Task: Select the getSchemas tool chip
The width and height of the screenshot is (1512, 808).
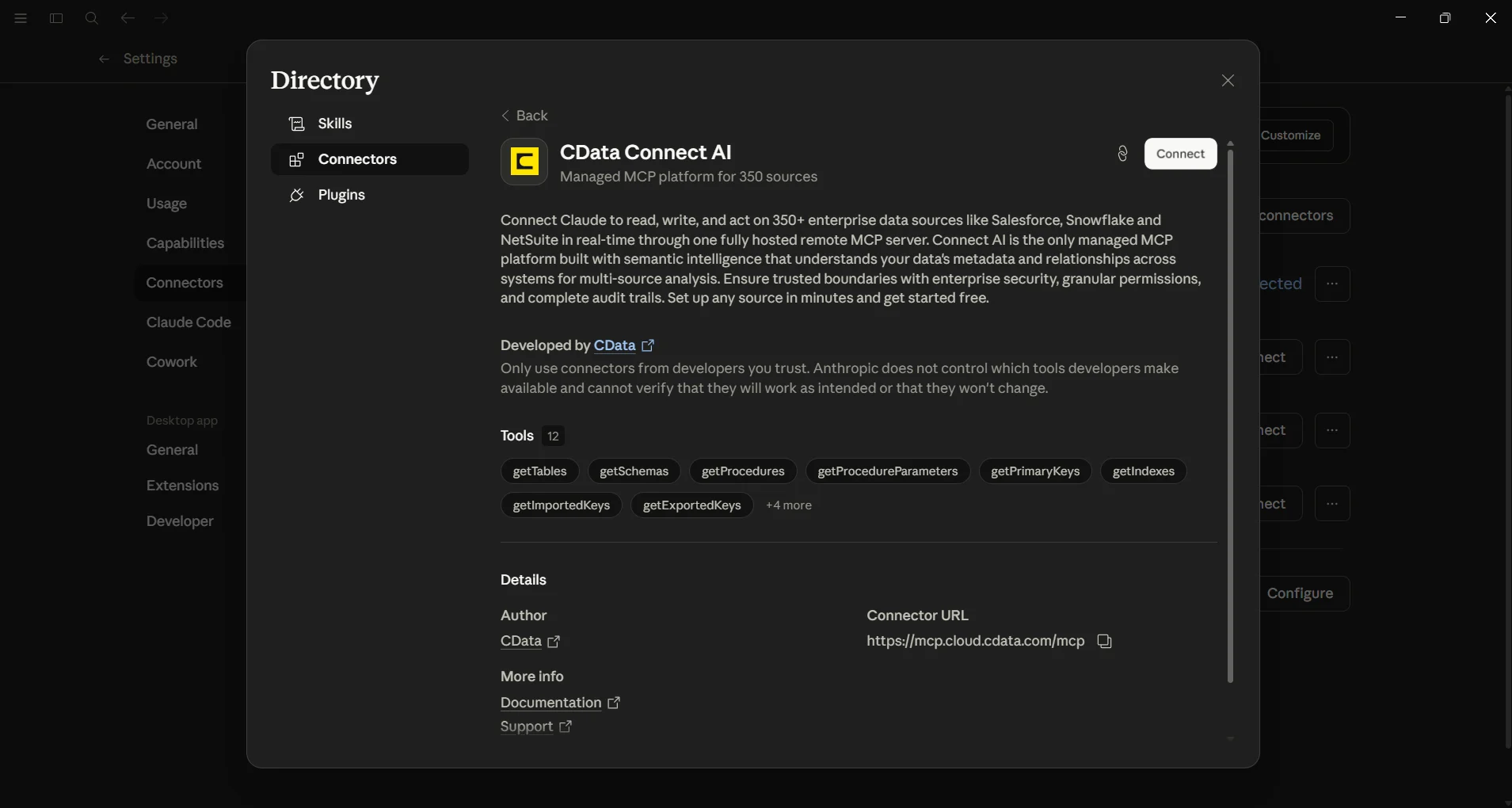Action: (634, 471)
